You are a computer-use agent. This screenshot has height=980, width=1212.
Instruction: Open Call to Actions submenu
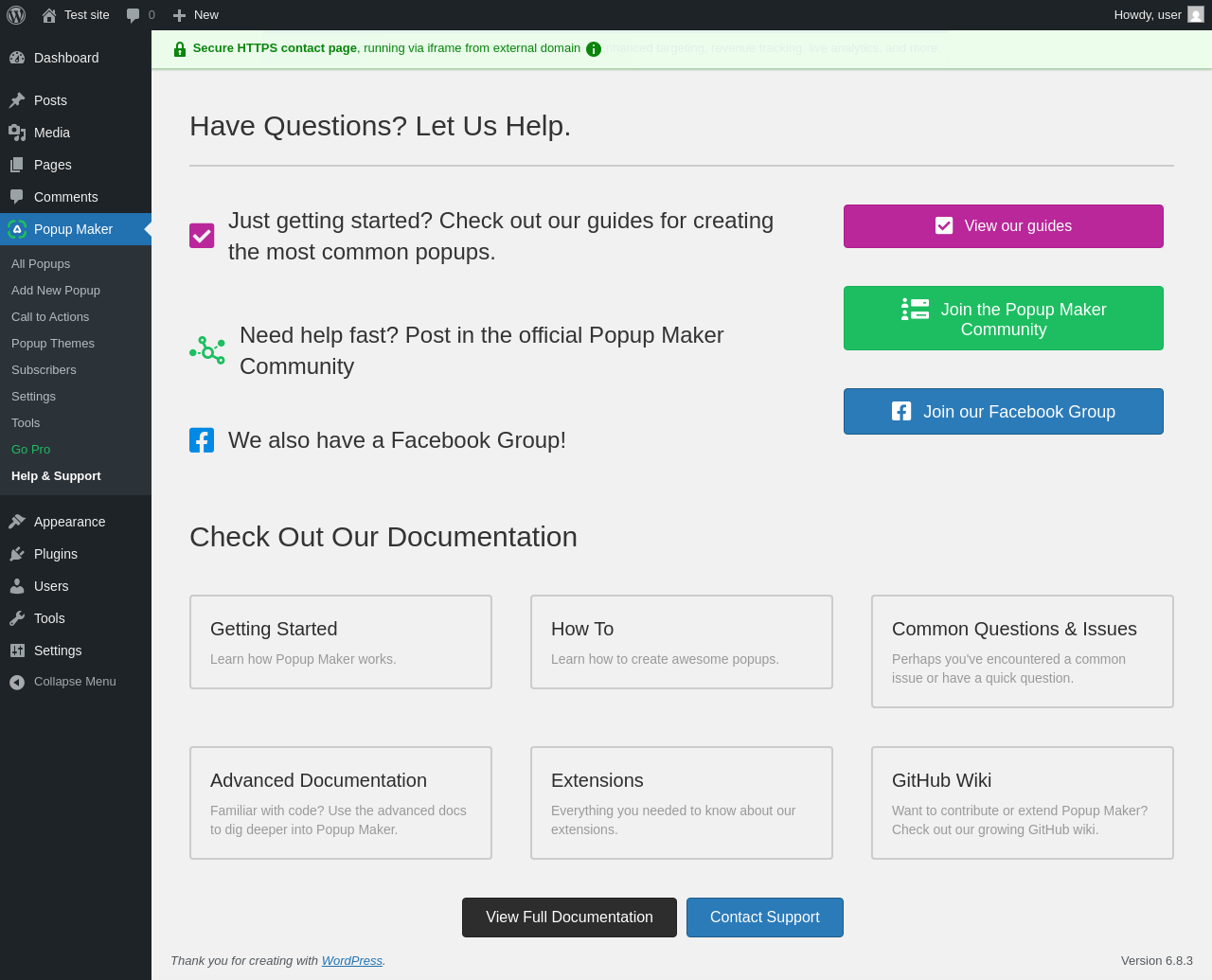coord(76,317)
